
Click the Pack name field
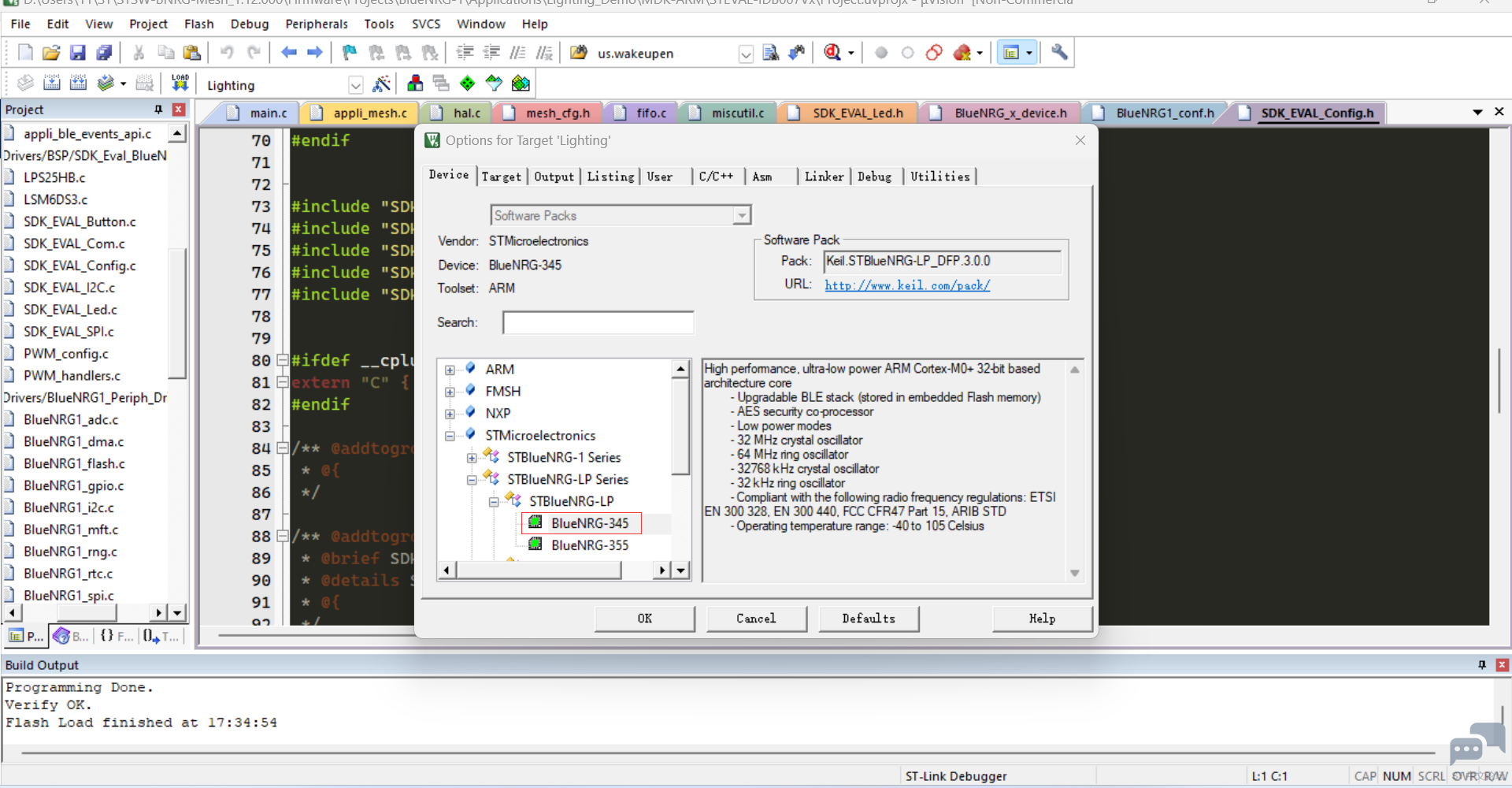[943, 261]
